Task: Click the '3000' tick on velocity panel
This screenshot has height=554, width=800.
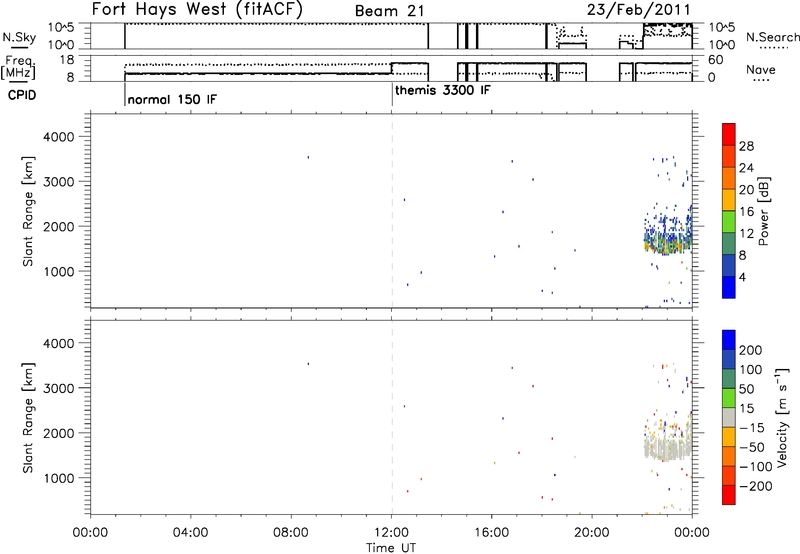Action: point(59,388)
